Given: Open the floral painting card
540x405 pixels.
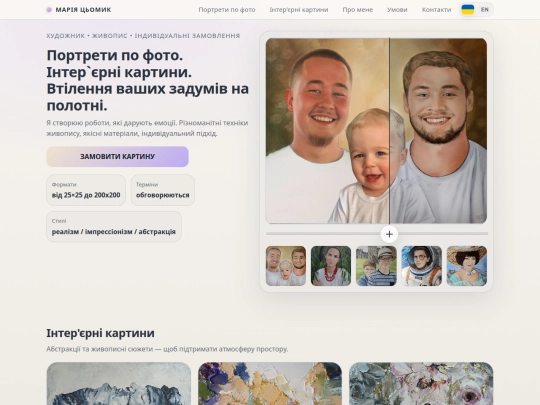Looking at the screenshot, I should 421,383.
